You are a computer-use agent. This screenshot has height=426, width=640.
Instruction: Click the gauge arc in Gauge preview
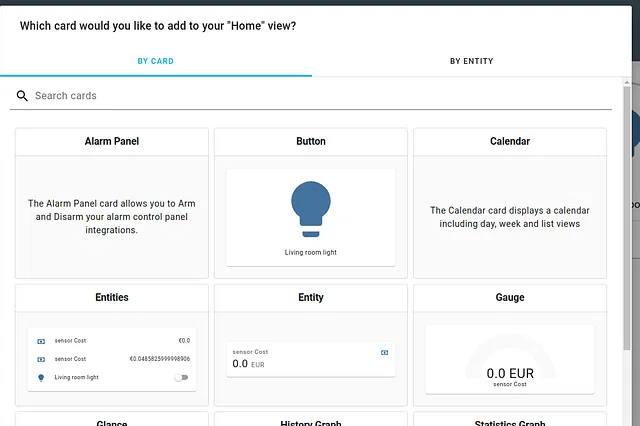pyautogui.click(x=510, y=346)
